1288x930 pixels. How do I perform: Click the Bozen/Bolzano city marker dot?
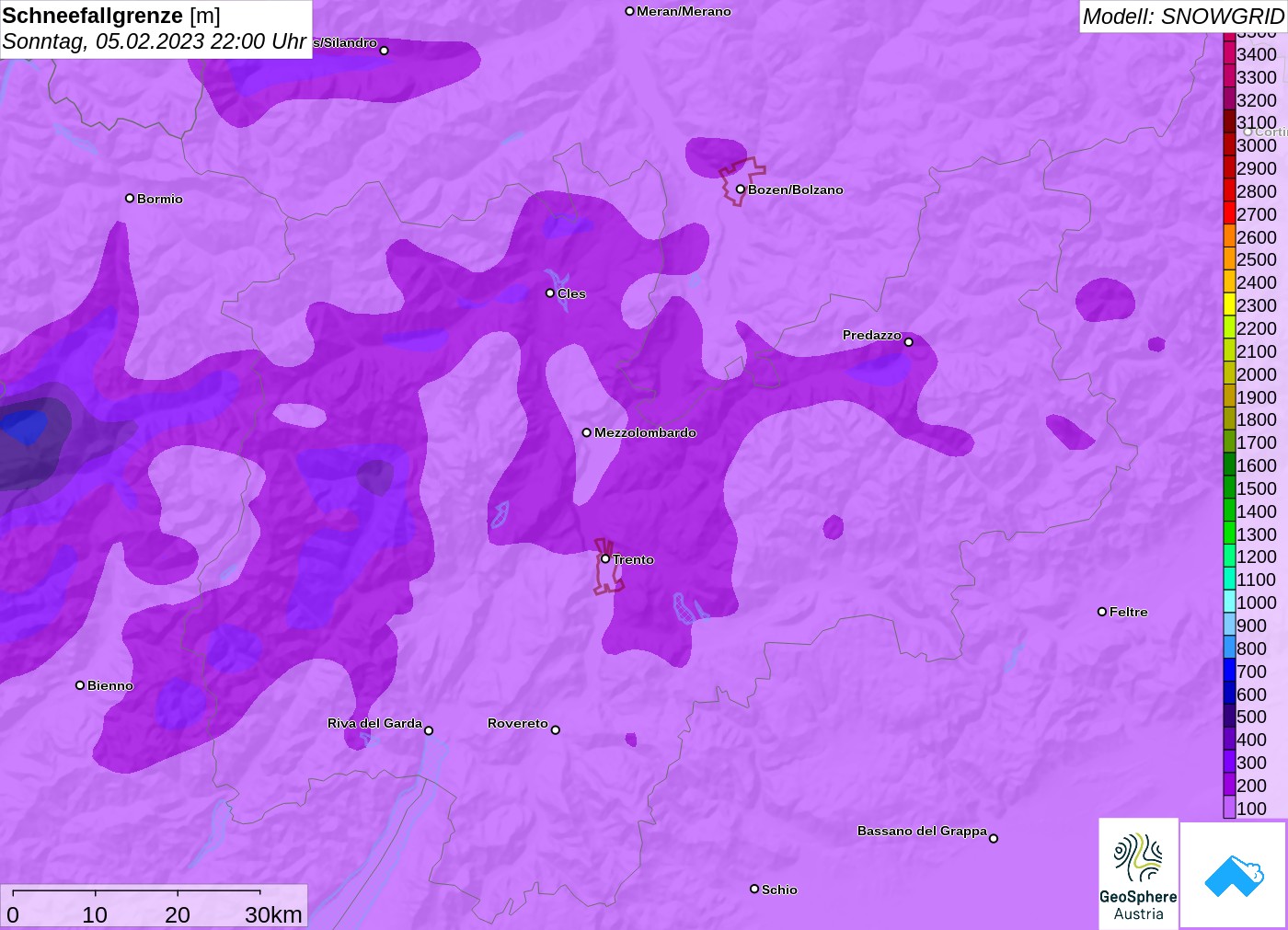coord(740,189)
